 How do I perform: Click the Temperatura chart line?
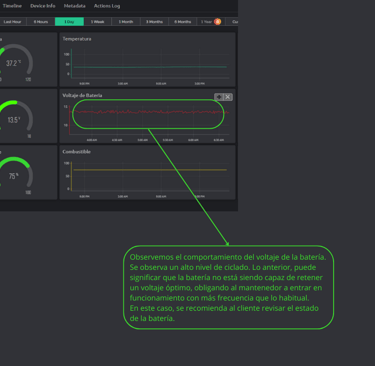point(150,67)
